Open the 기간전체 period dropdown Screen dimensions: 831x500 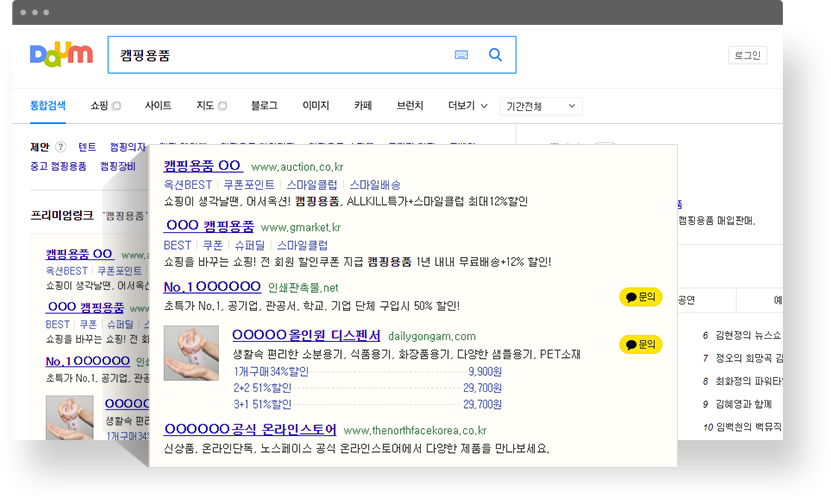click(541, 107)
